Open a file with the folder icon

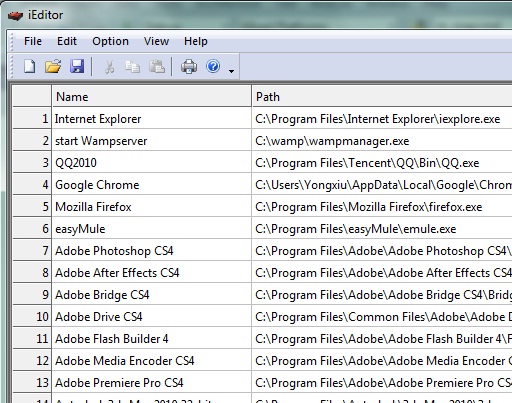click(x=53, y=66)
